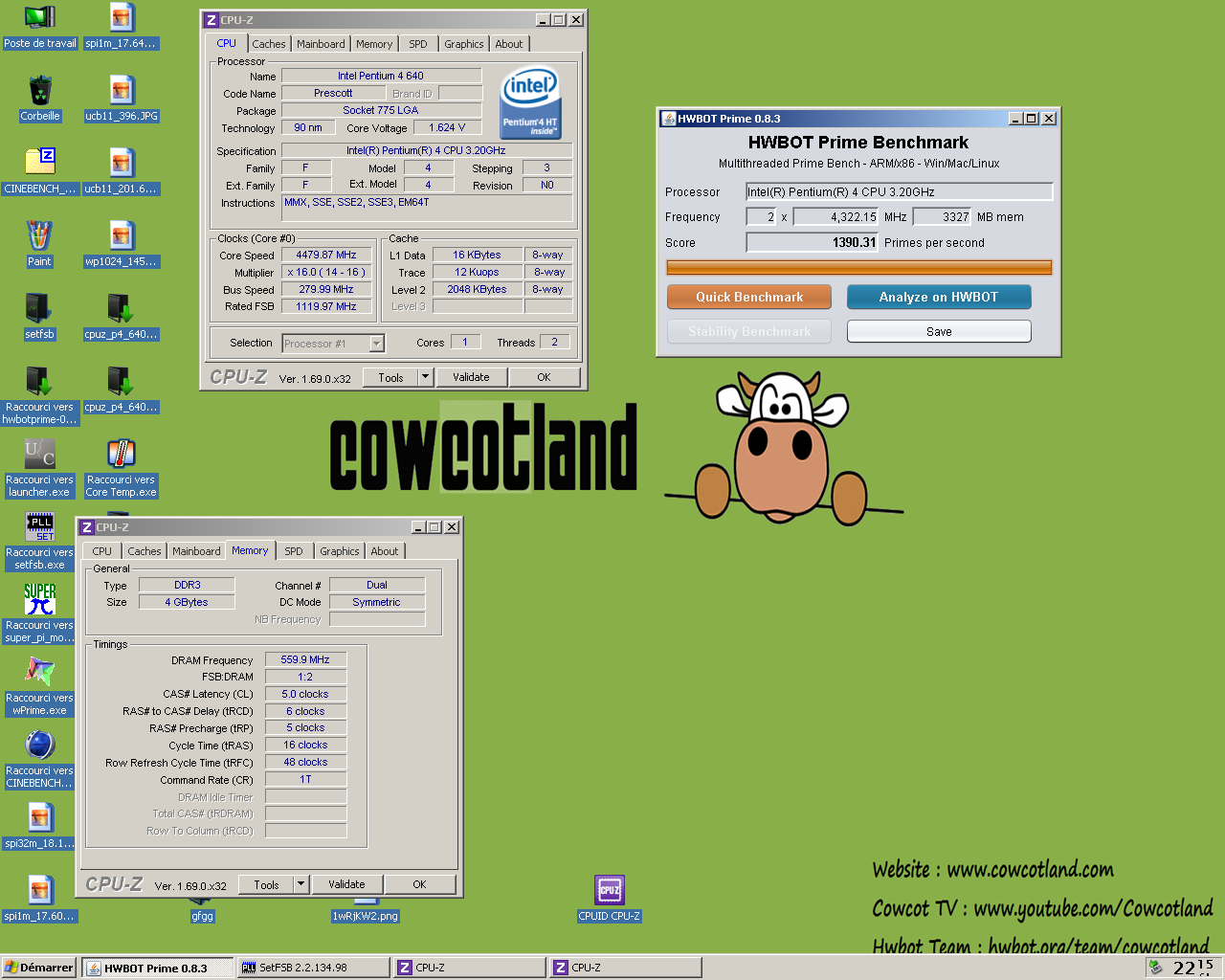1225x980 pixels.
Task: Expand the Tools dropdown arrow in upper CPU-Z
Action: pos(425,377)
